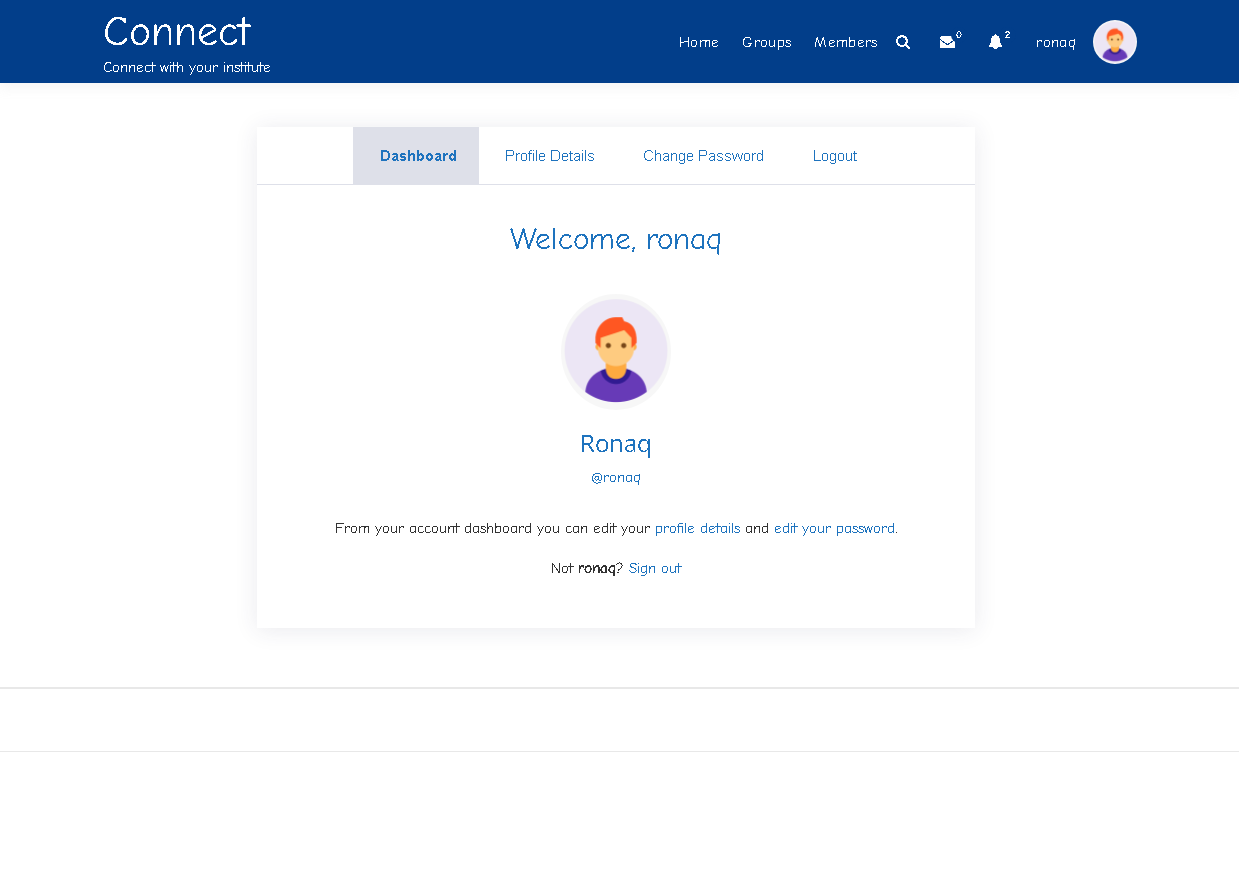Click the small avatar in header
The image size is (1239, 879).
pyautogui.click(x=1114, y=42)
